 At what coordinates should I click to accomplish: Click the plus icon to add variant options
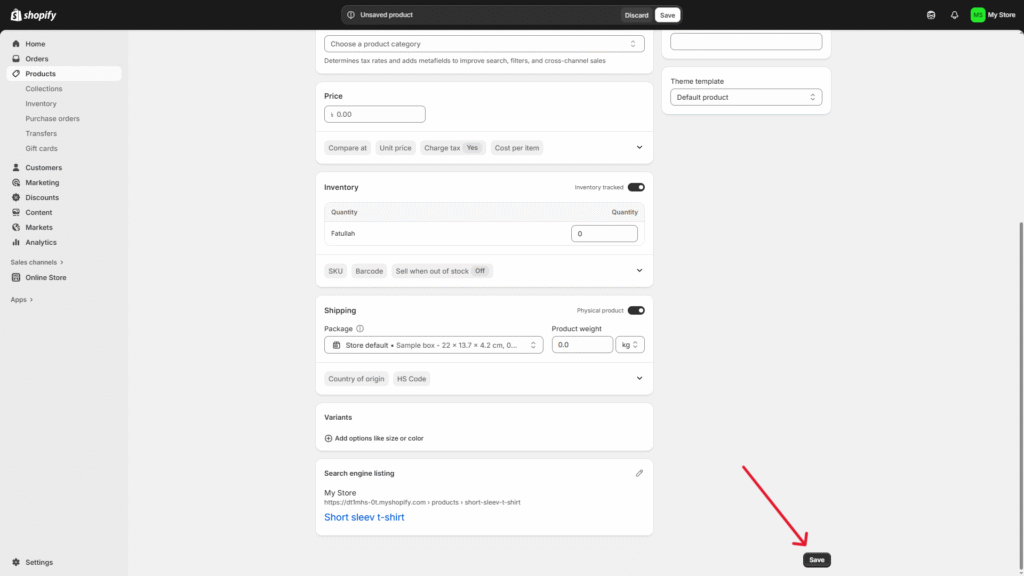click(328, 438)
